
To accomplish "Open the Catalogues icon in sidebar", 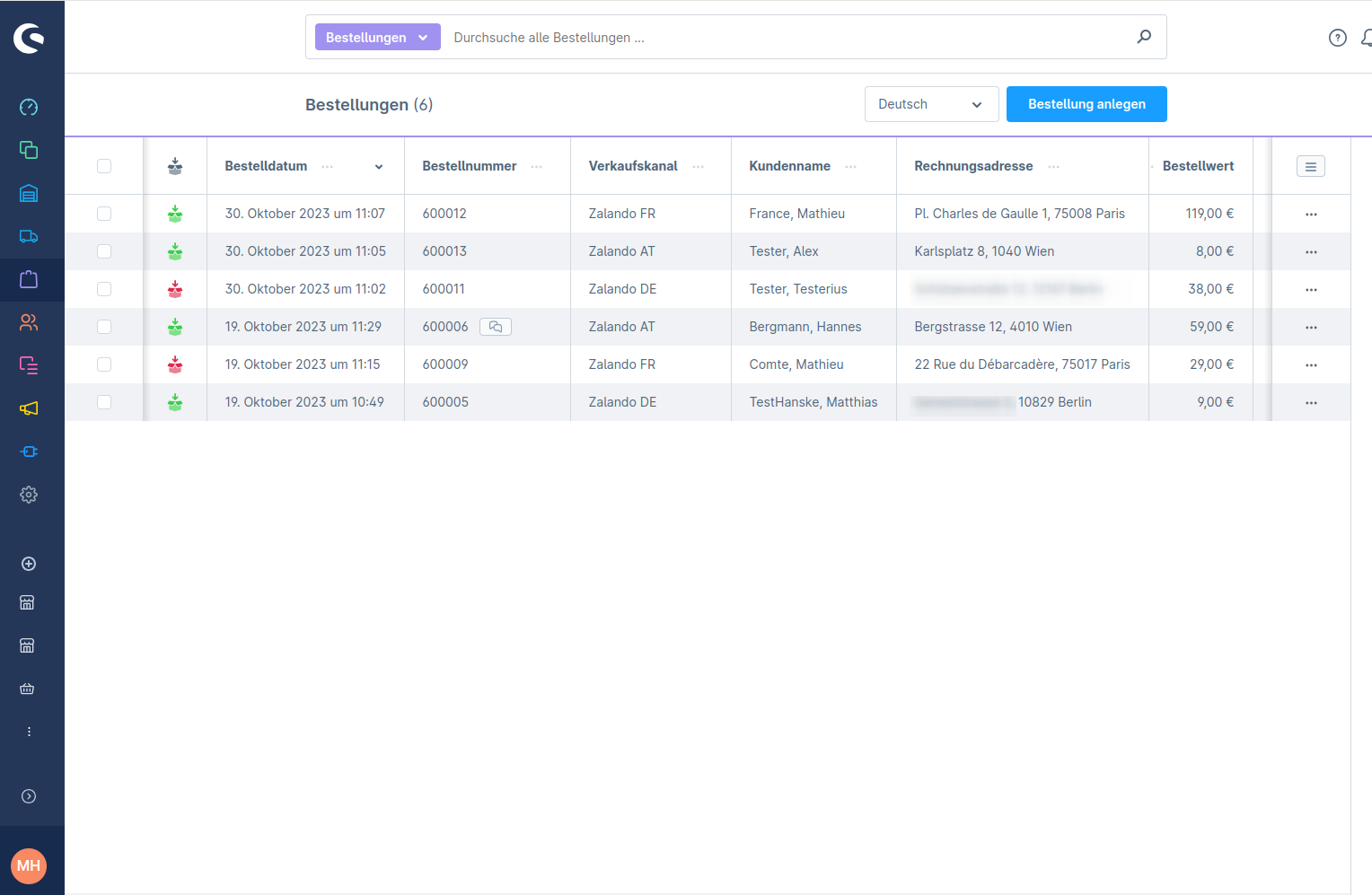I will 29,150.
